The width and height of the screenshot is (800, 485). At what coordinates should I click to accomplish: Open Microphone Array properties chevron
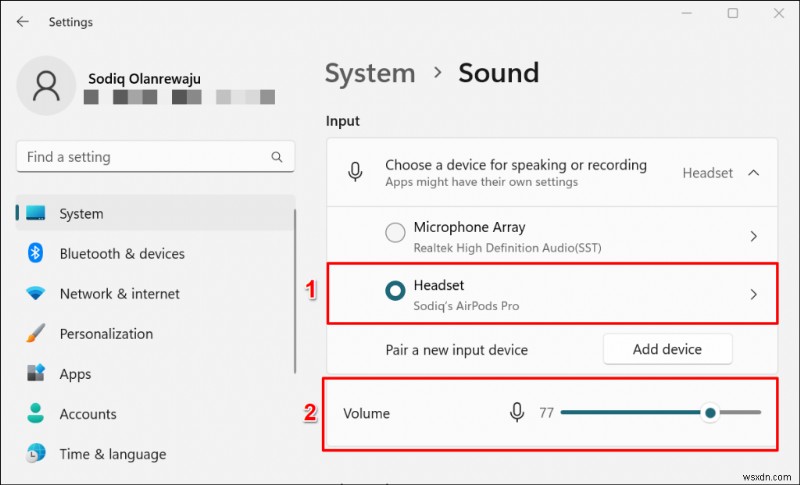(x=754, y=236)
